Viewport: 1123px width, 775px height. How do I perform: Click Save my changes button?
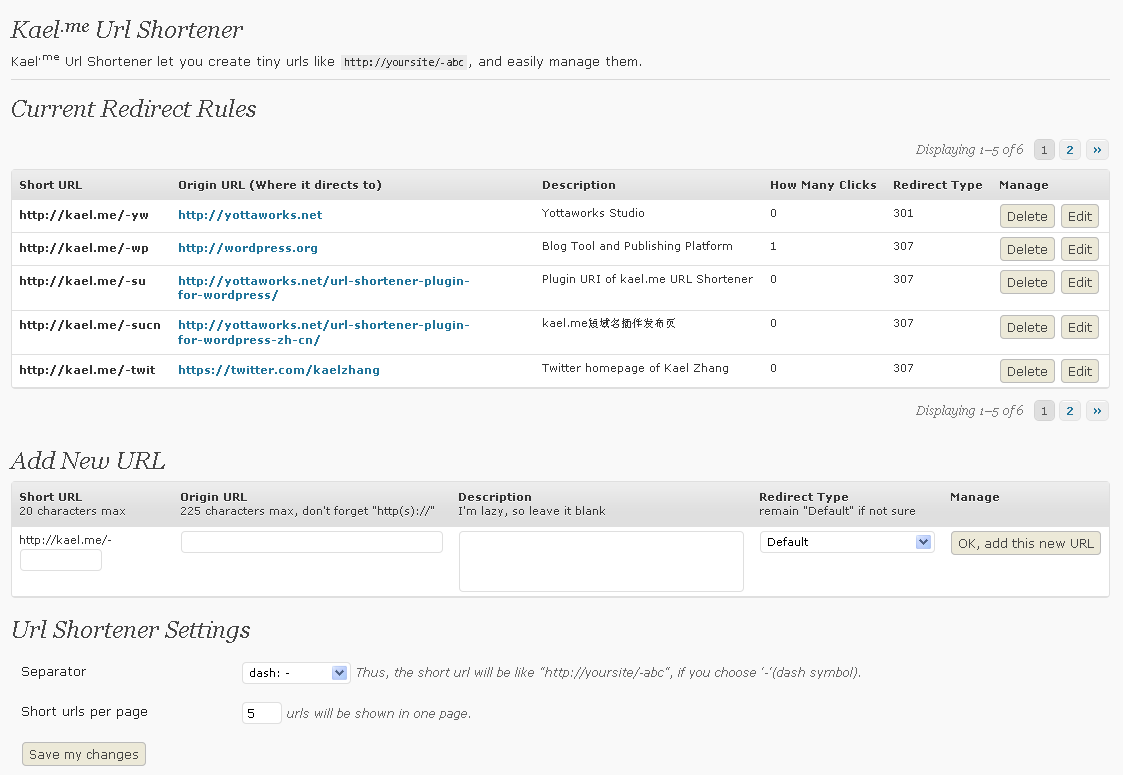[x=84, y=754]
